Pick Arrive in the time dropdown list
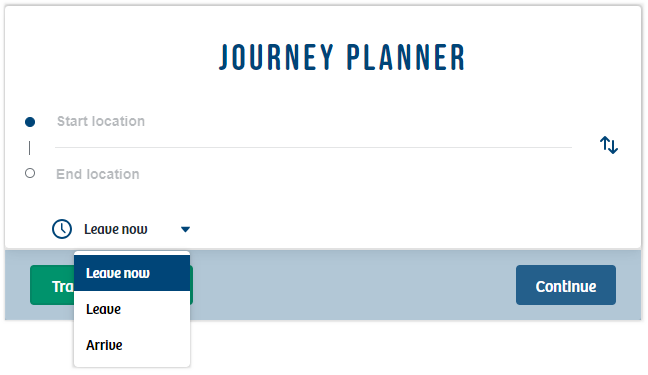The height and width of the screenshot is (375, 648). pyautogui.click(x=132, y=345)
